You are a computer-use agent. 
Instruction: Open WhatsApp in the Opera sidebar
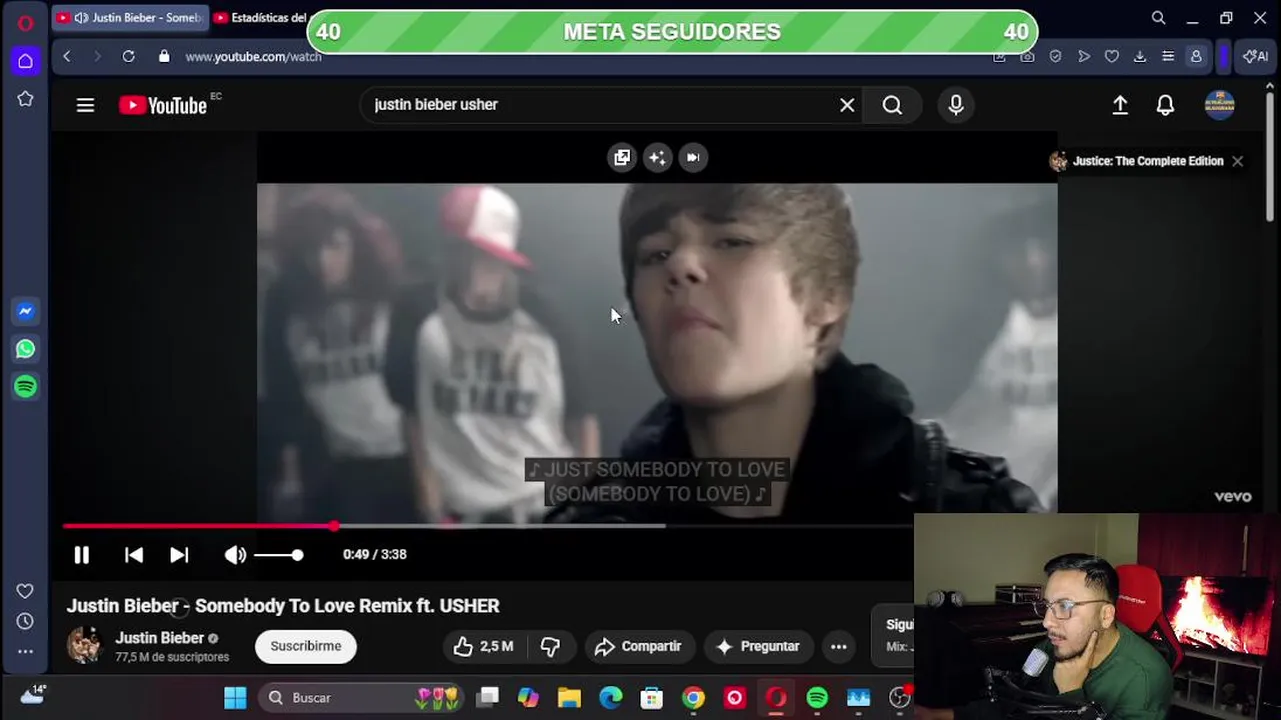(x=26, y=349)
